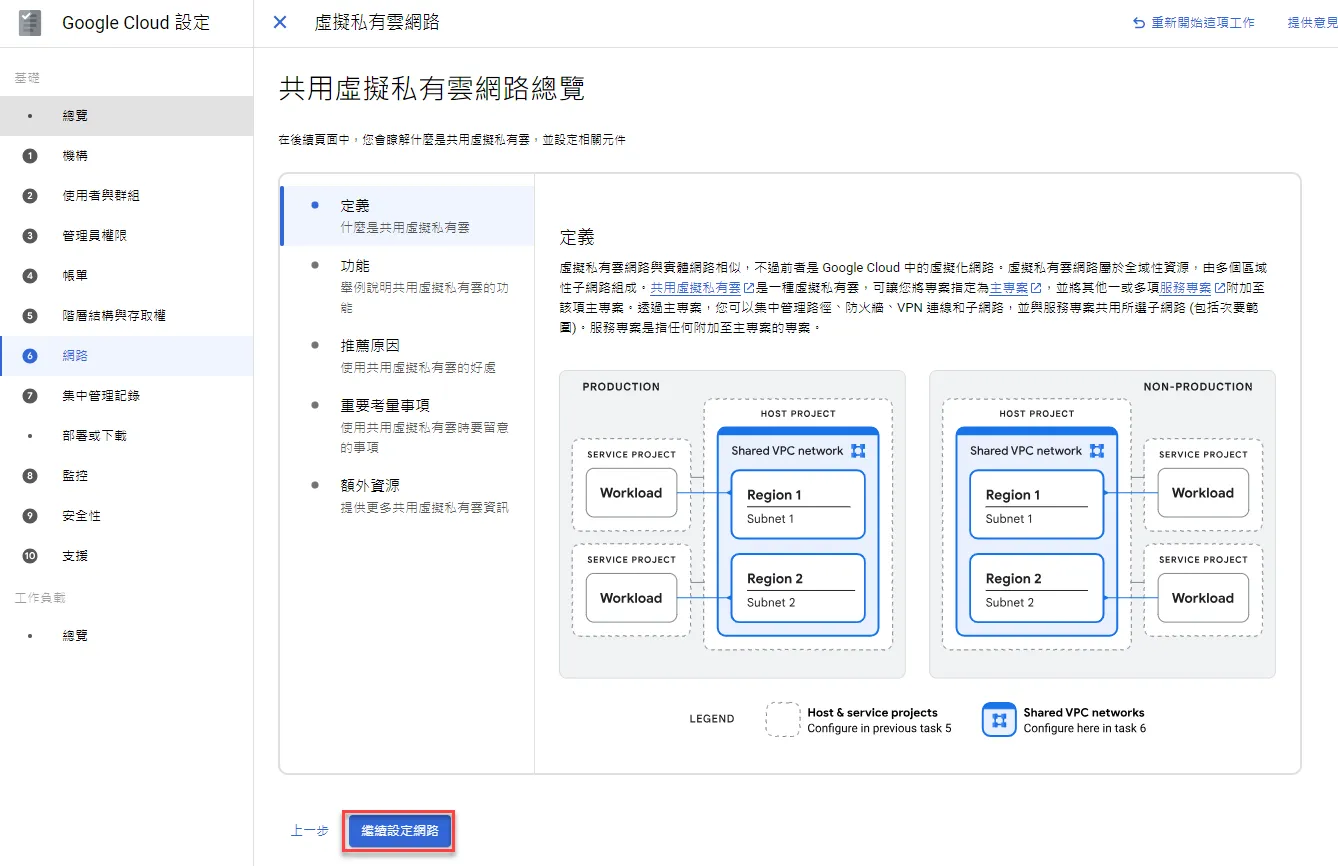Image resolution: width=1338 pixels, height=866 pixels.
Task: Click the PRODUCTION diagram label
Action: coord(621,387)
